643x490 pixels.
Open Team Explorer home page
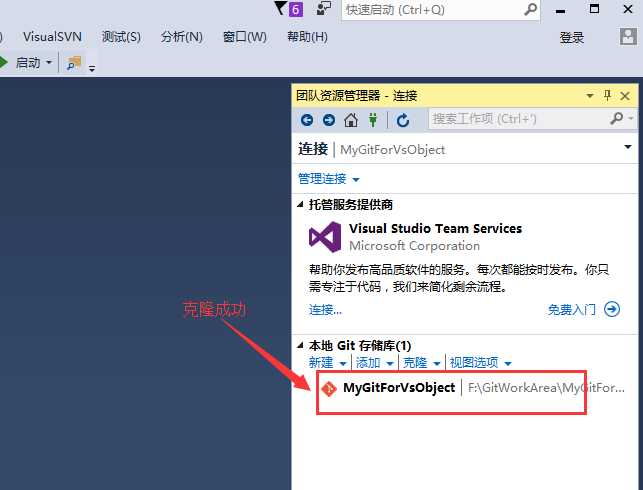coord(351,120)
